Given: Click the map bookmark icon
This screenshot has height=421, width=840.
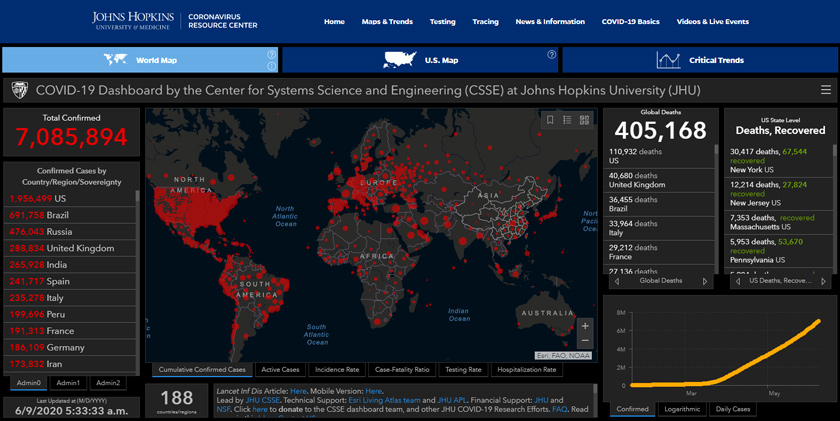Looking at the screenshot, I should 550,120.
